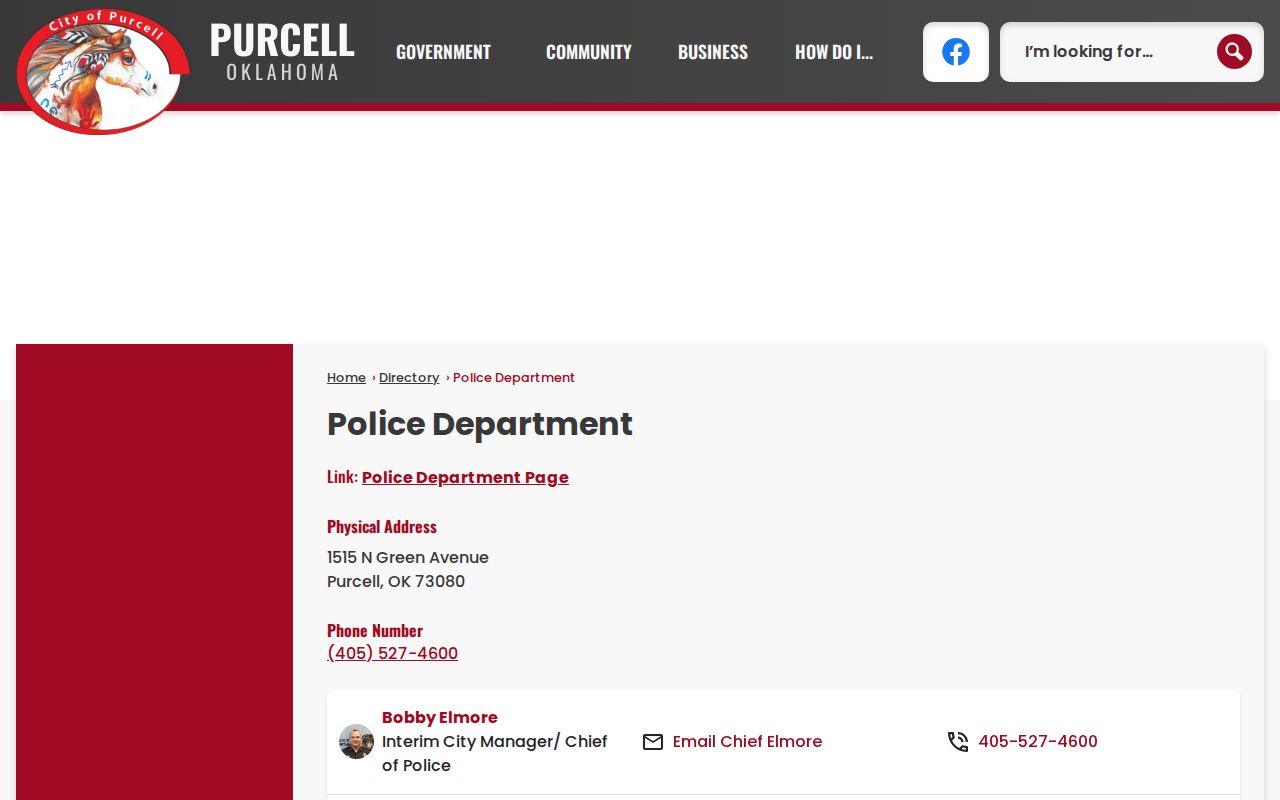Go to the Home breadcrumb link

pos(346,378)
